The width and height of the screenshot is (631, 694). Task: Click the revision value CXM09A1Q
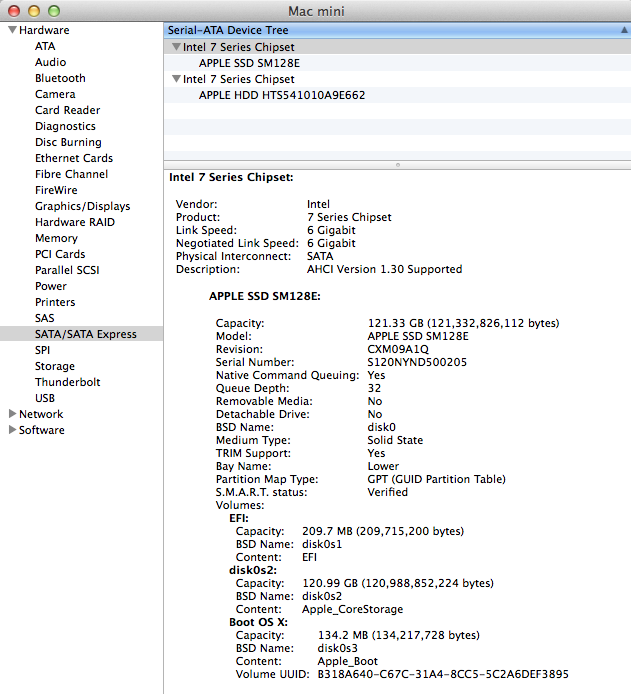(x=398, y=349)
